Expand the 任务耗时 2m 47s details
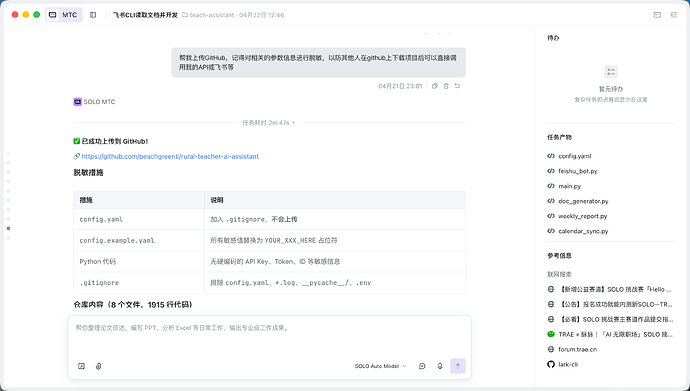This screenshot has width=690, height=391. 268,123
